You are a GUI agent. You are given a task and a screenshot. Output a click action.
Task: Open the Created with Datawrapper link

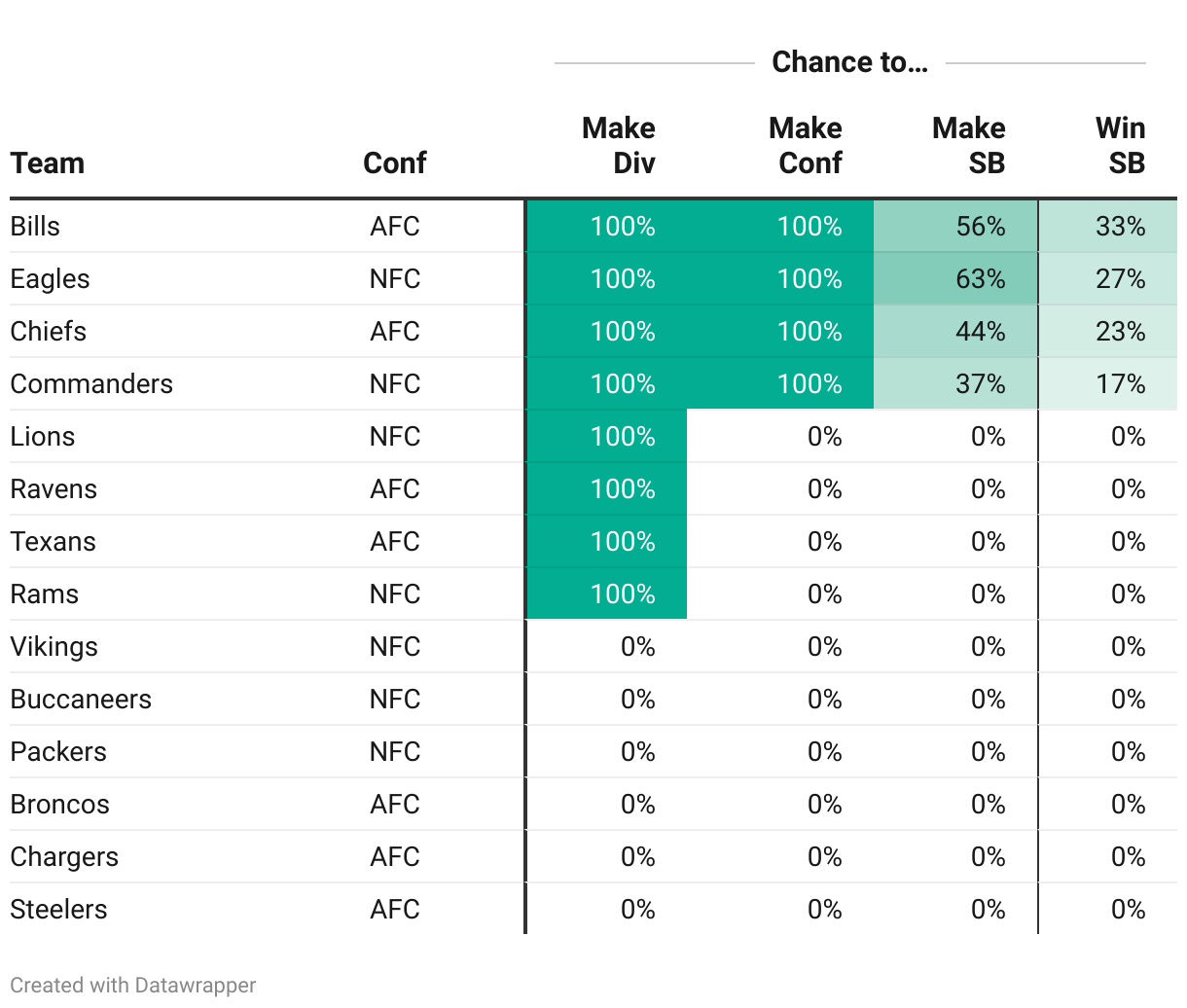(x=133, y=985)
